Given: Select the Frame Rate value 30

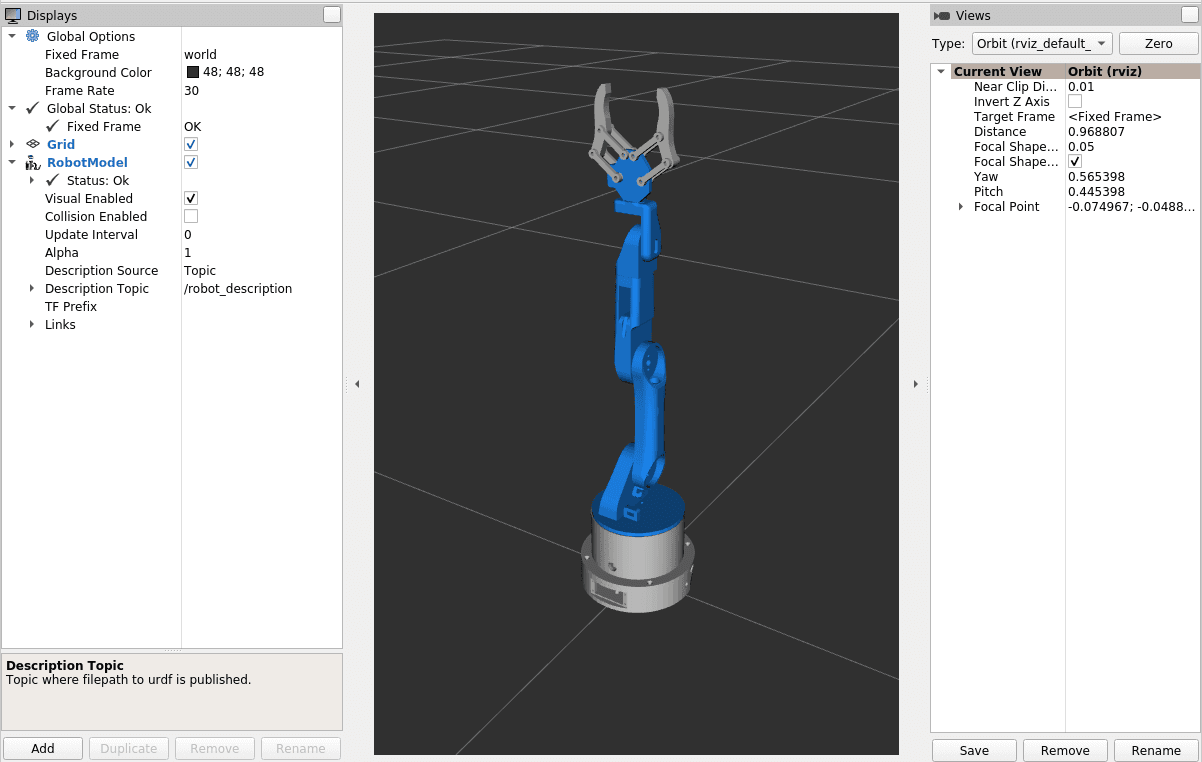Looking at the screenshot, I should pyautogui.click(x=191, y=90).
